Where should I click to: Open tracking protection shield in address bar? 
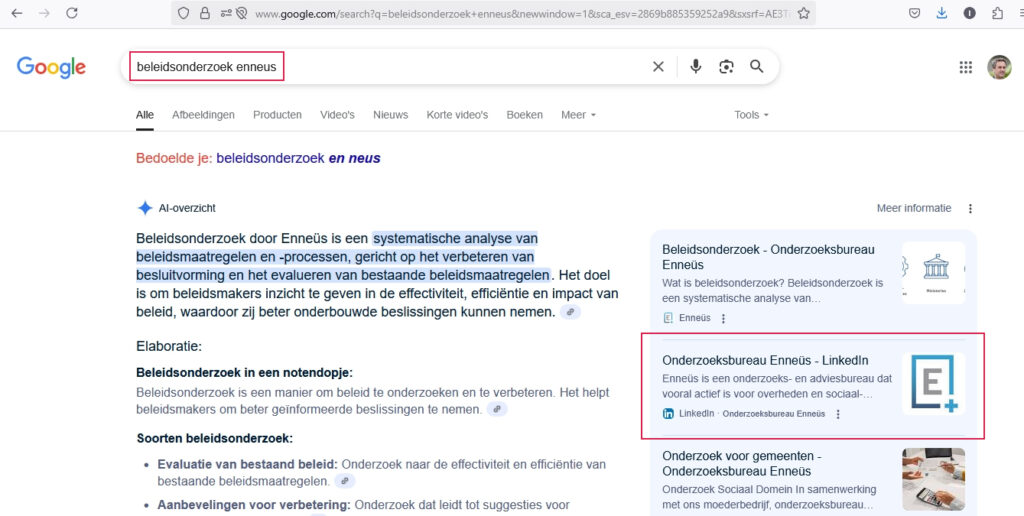coord(184,13)
